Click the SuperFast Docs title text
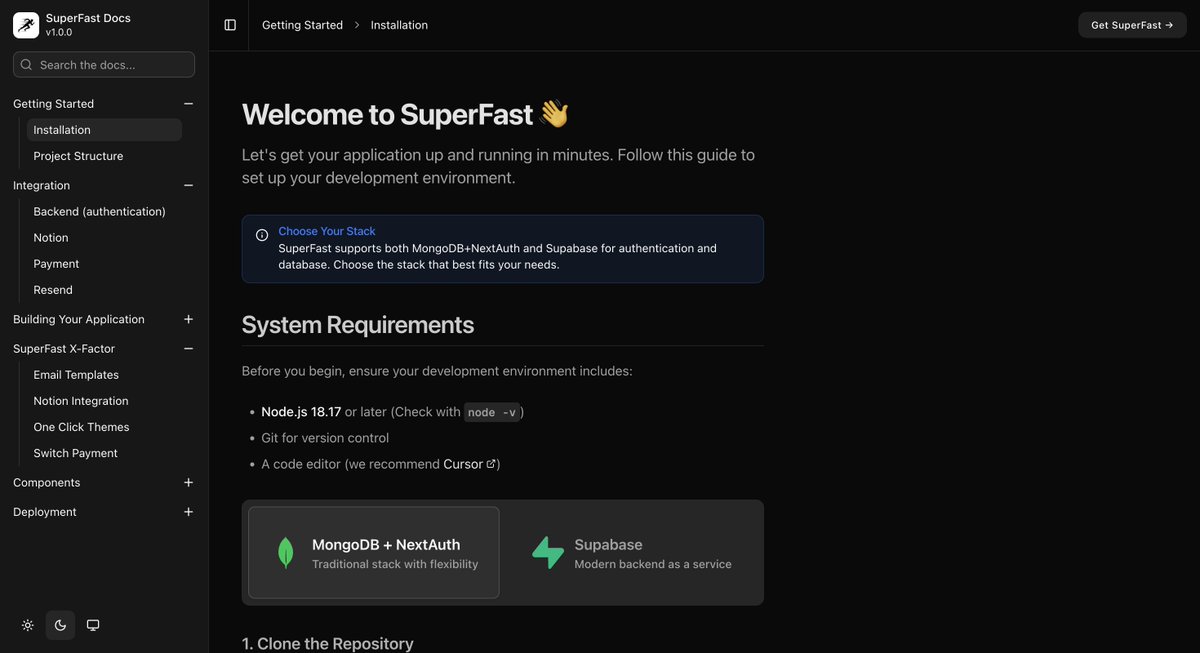The height and width of the screenshot is (653, 1200). click(88, 18)
